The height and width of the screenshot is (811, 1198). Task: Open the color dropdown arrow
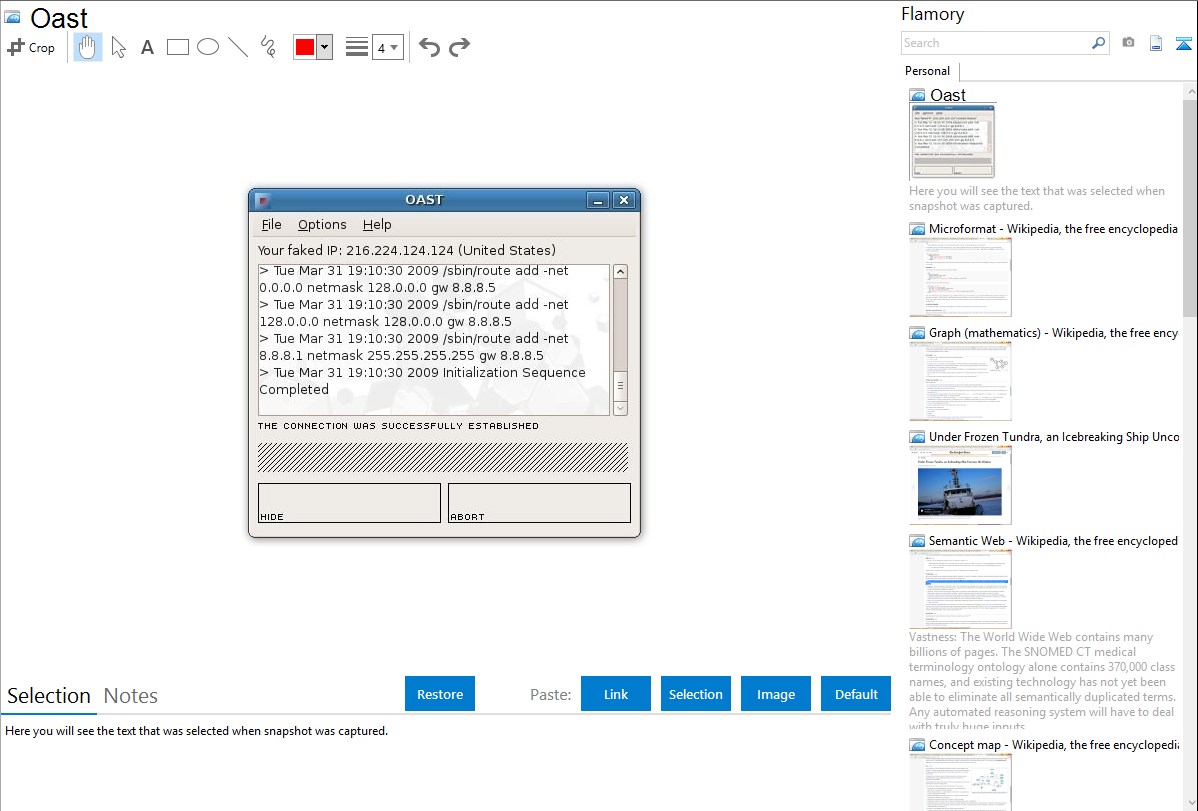point(324,47)
